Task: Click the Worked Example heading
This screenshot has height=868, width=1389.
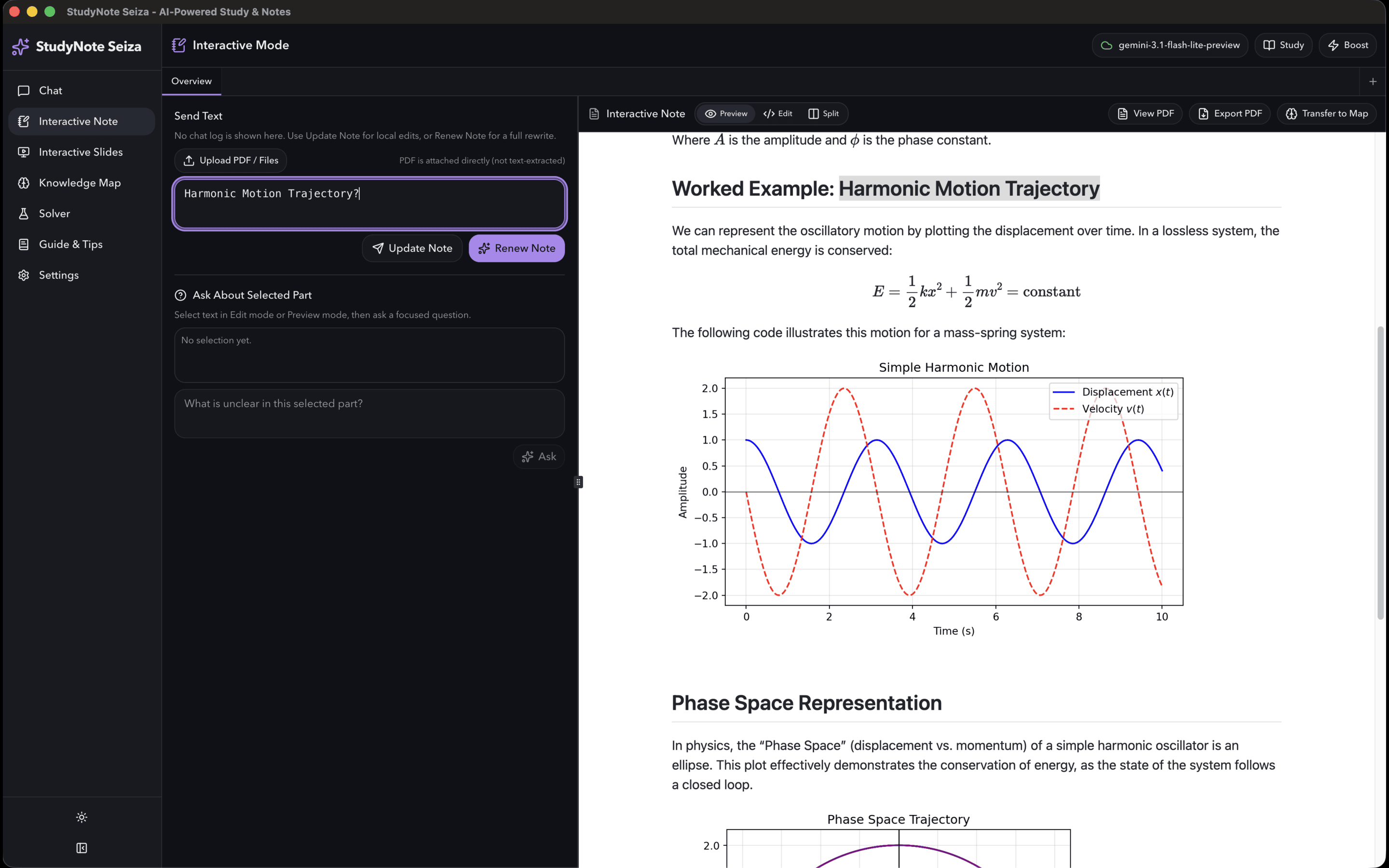Action: (x=885, y=188)
